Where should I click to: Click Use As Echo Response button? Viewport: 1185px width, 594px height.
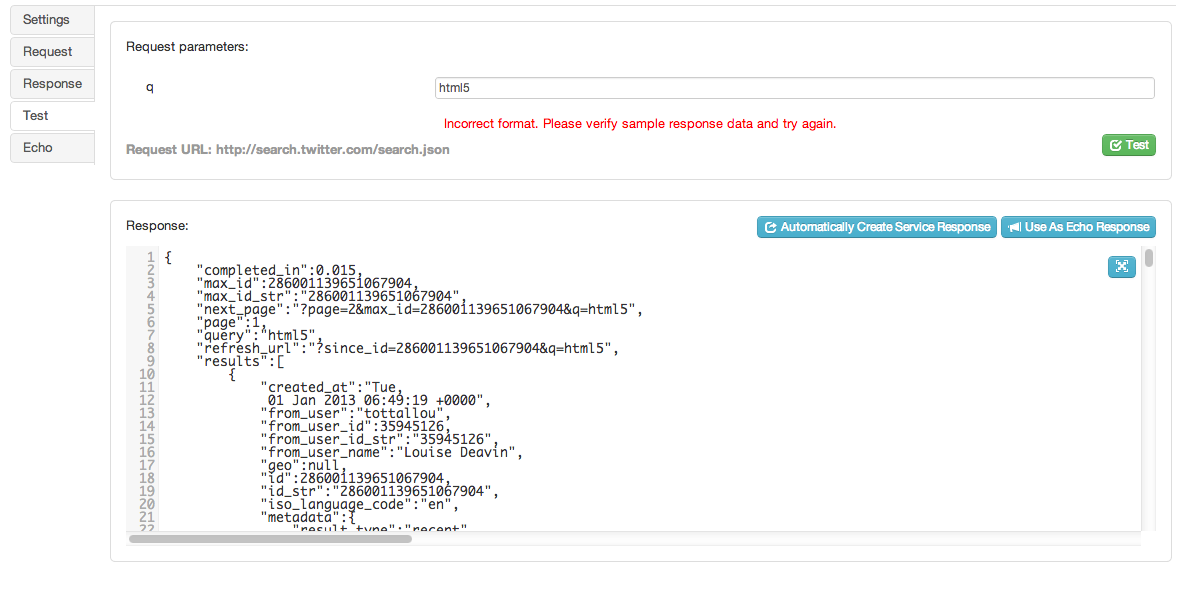[1078, 227]
